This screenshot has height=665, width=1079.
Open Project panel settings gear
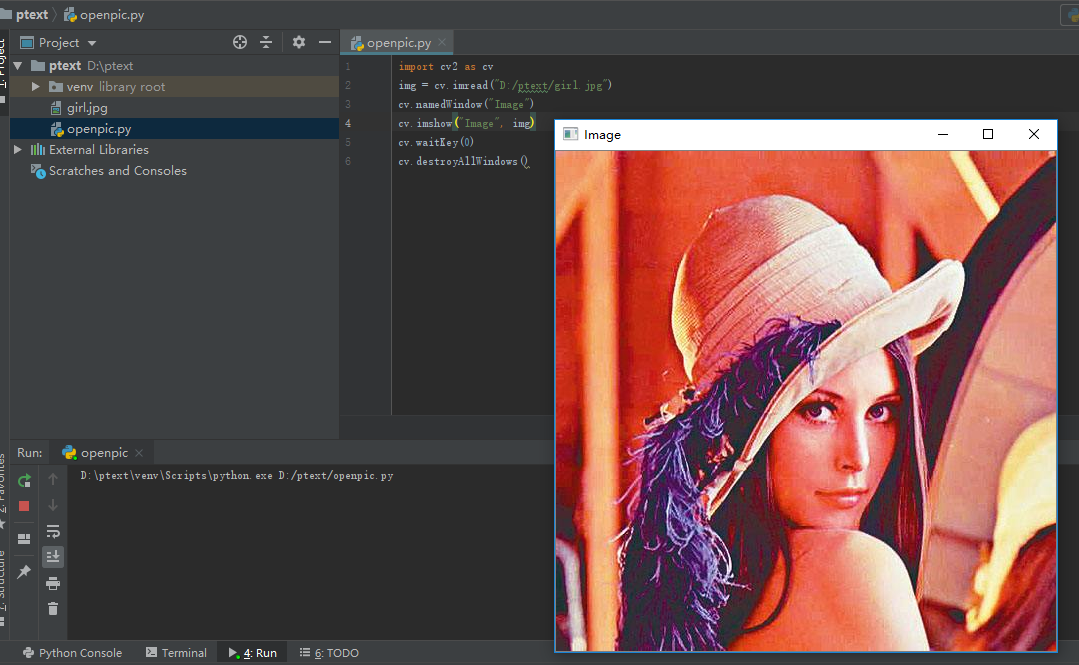click(298, 42)
